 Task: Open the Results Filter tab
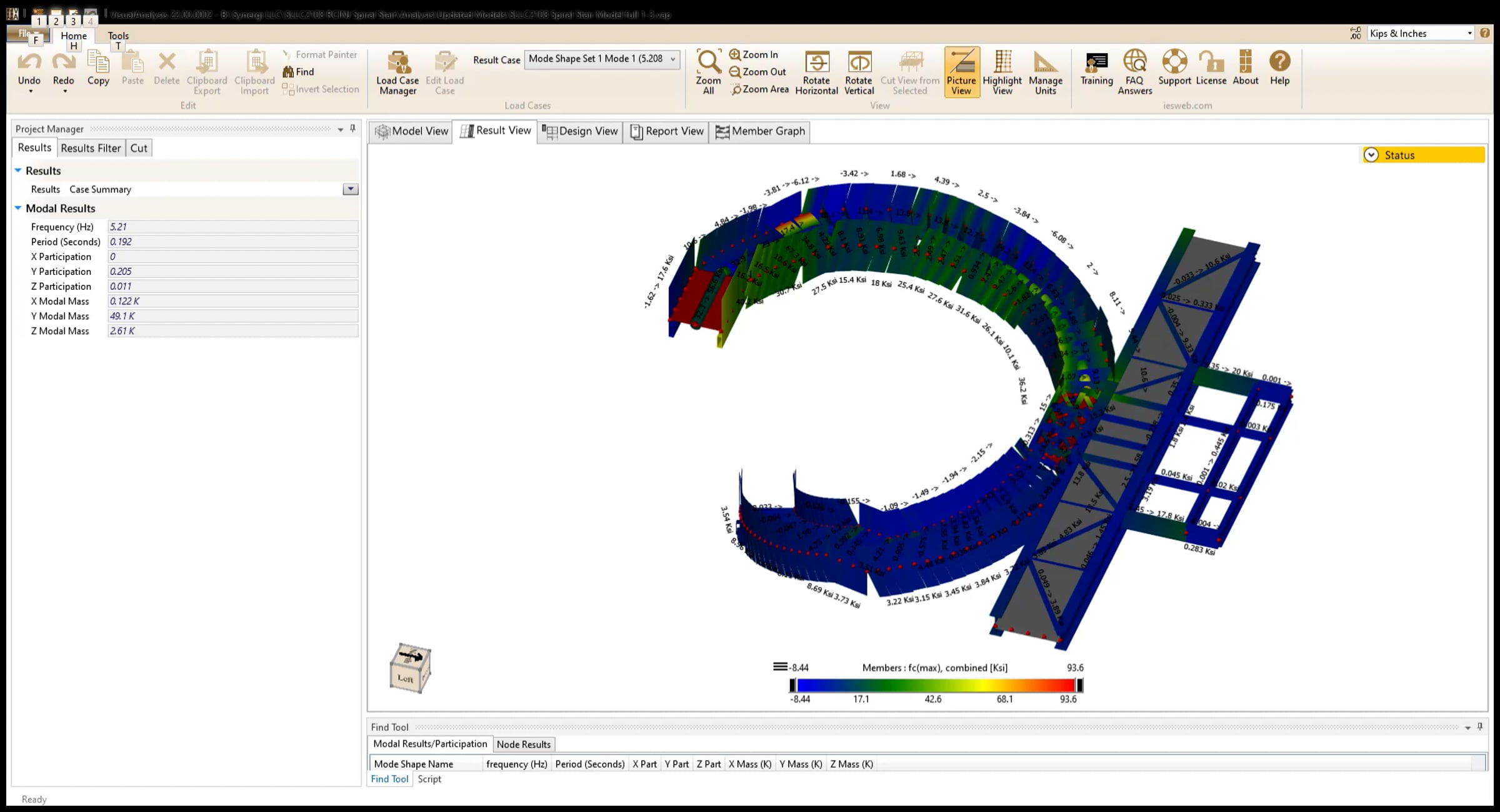91,148
